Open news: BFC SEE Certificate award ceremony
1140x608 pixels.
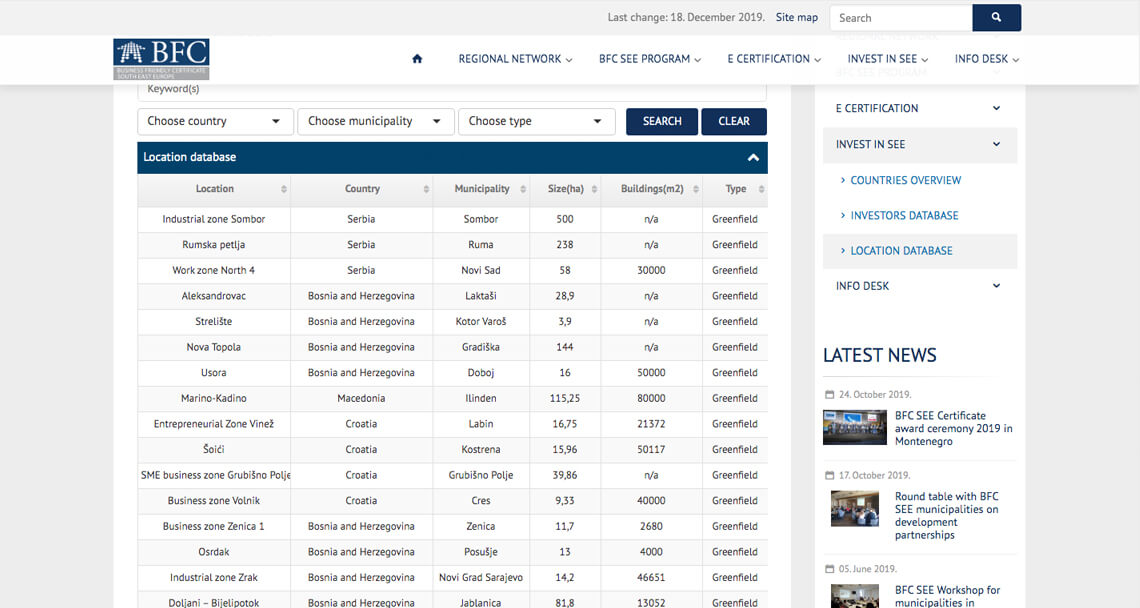[x=953, y=428]
